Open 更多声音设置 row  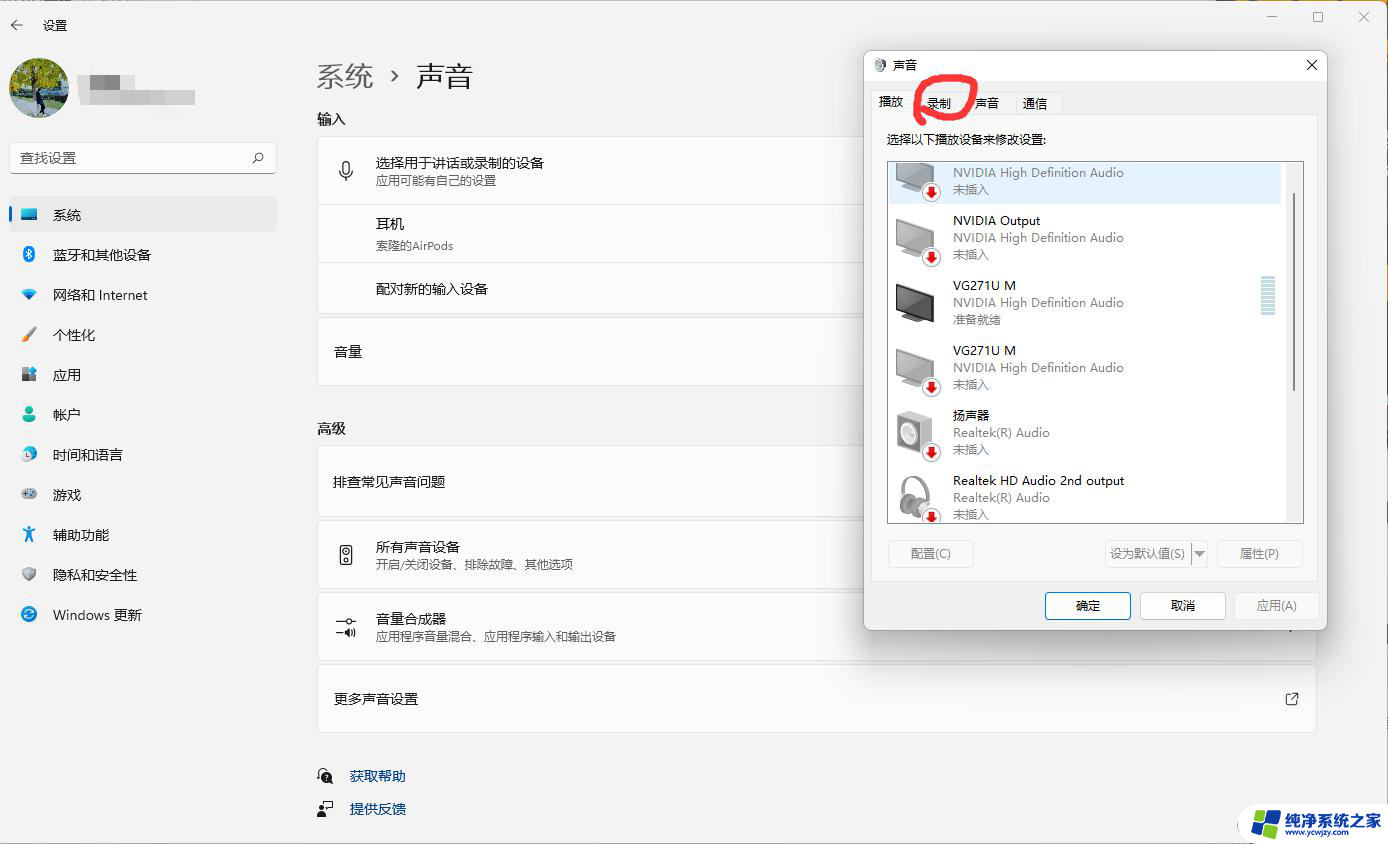(x=816, y=699)
